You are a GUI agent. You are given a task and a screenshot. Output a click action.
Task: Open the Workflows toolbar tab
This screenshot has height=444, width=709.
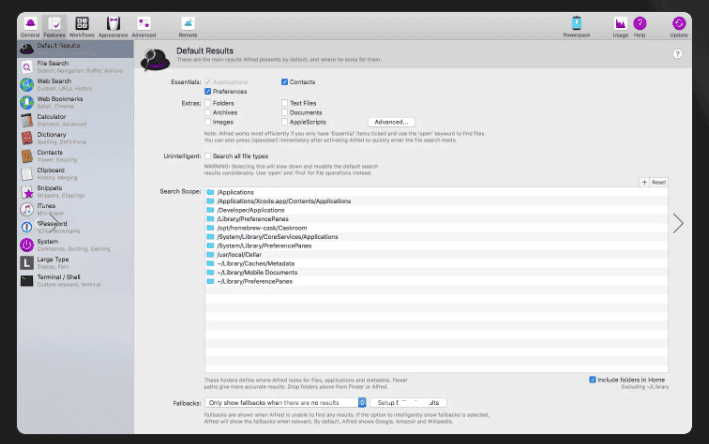[82, 27]
